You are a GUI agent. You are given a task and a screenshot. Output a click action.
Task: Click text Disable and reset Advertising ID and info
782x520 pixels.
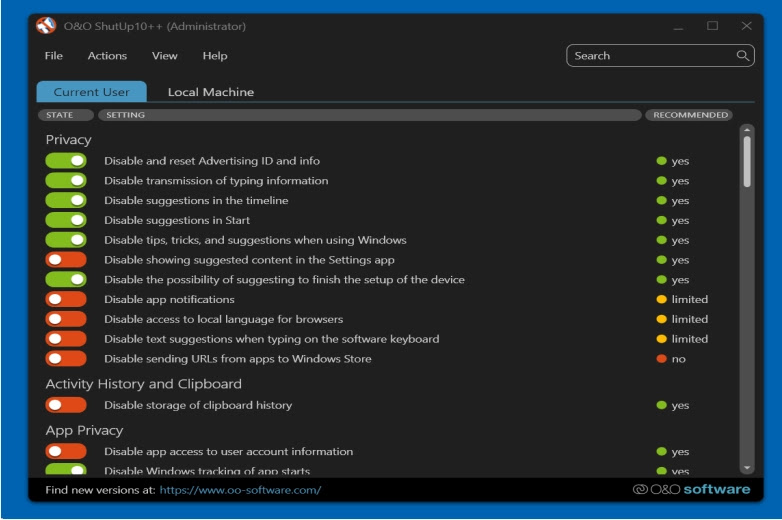pos(212,161)
